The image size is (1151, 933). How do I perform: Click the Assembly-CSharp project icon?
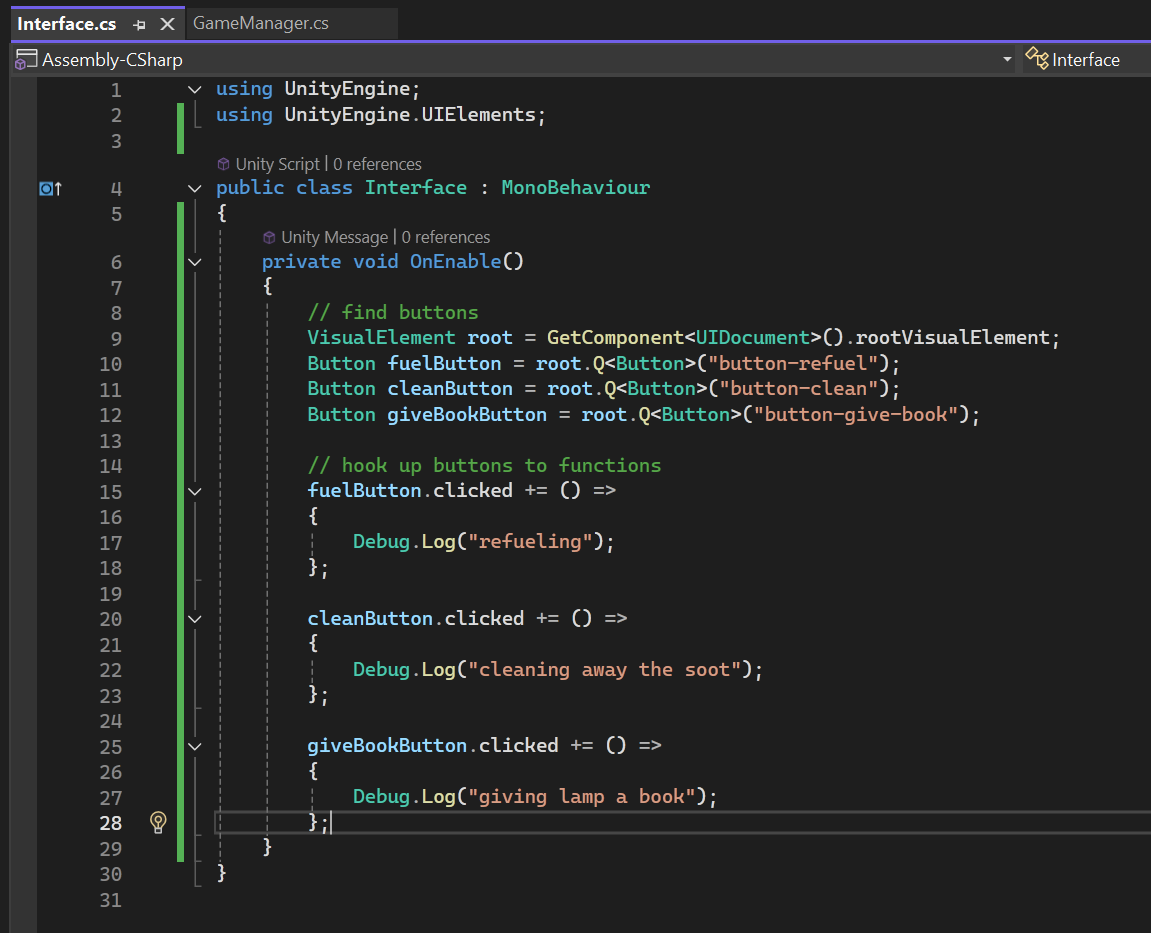click(26, 59)
